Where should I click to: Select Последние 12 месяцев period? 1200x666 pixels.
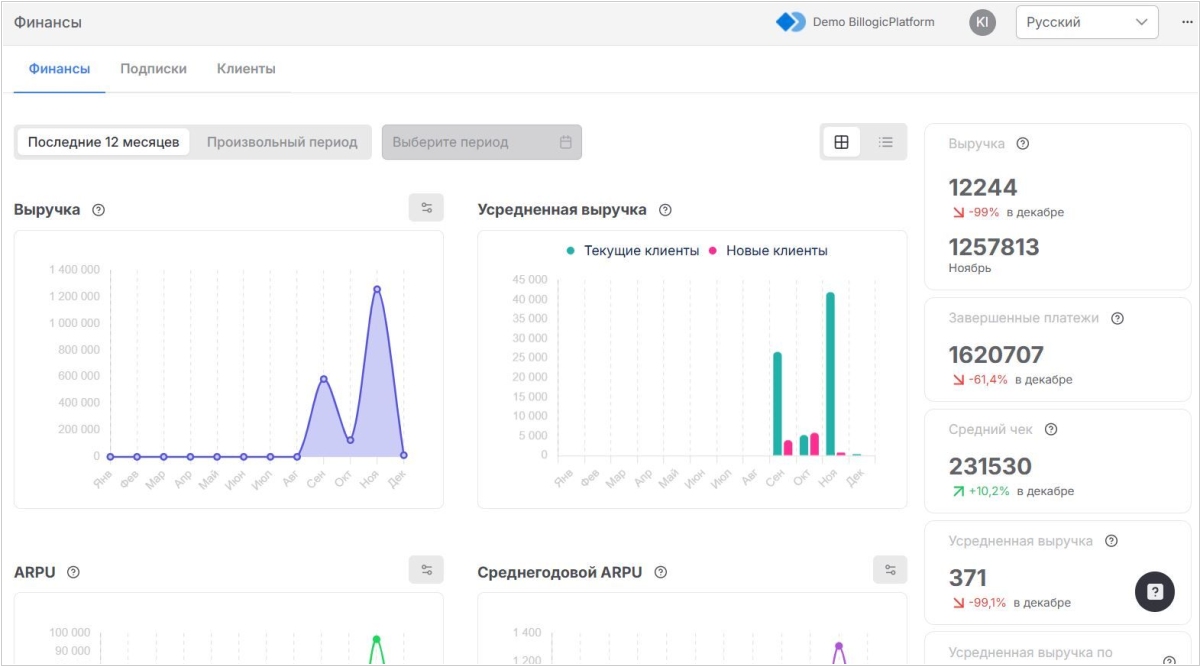[103, 142]
